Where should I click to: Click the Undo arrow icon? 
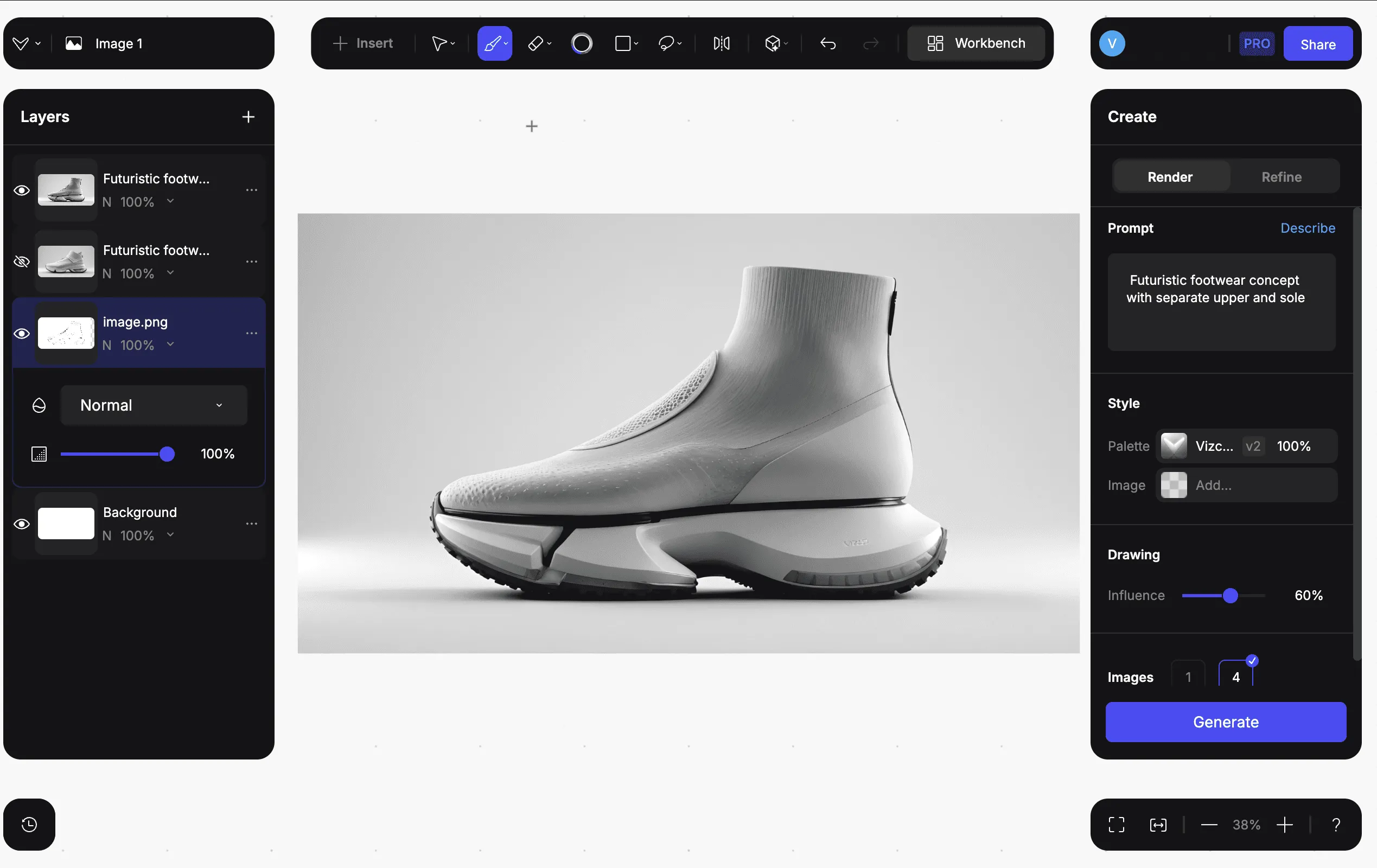[827, 43]
